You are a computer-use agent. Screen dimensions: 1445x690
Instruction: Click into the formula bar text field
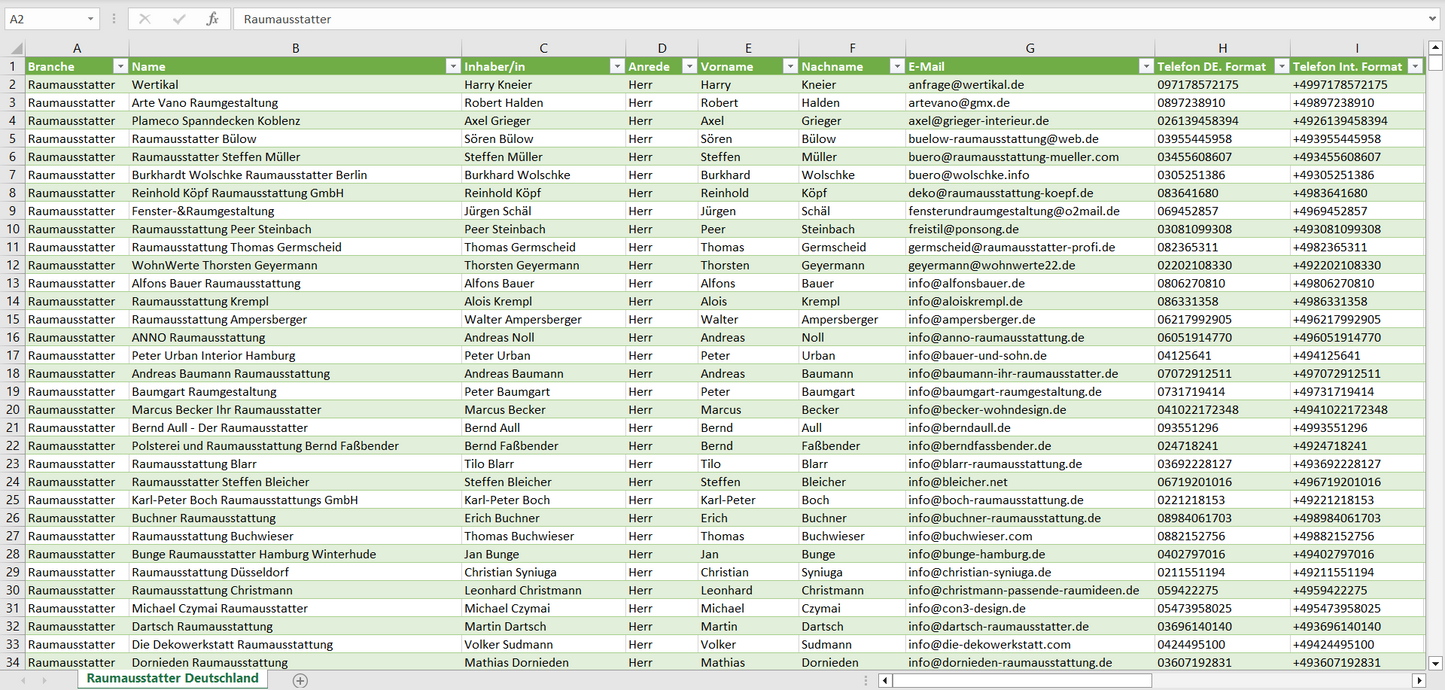[800, 19]
